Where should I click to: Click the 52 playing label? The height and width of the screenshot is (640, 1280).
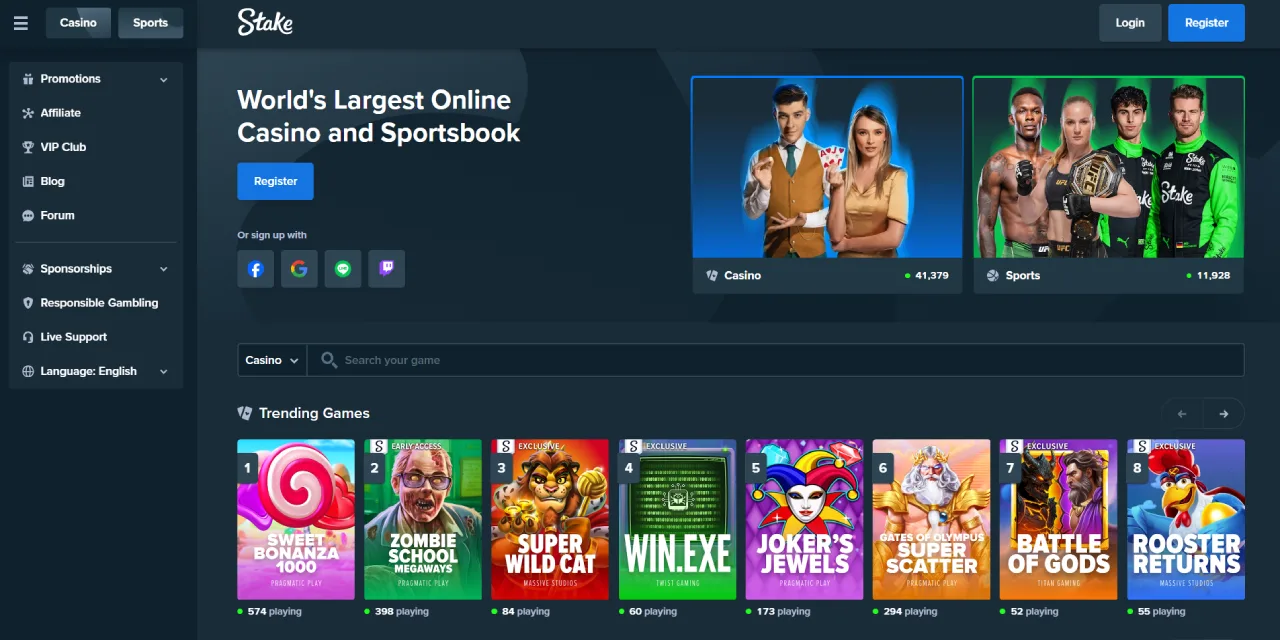click(1034, 611)
